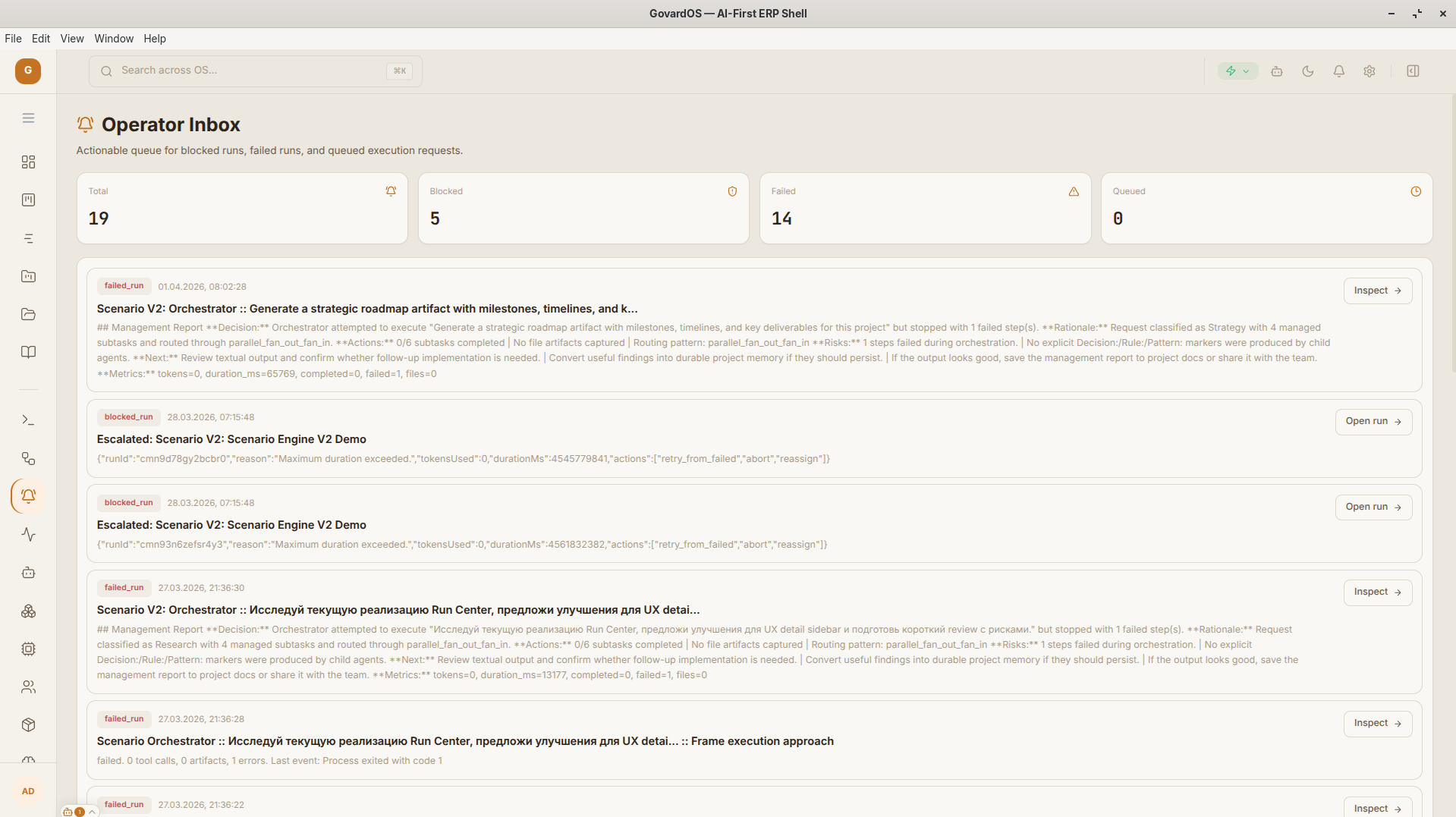
Task: Open the File menu
Action: tap(13, 39)
